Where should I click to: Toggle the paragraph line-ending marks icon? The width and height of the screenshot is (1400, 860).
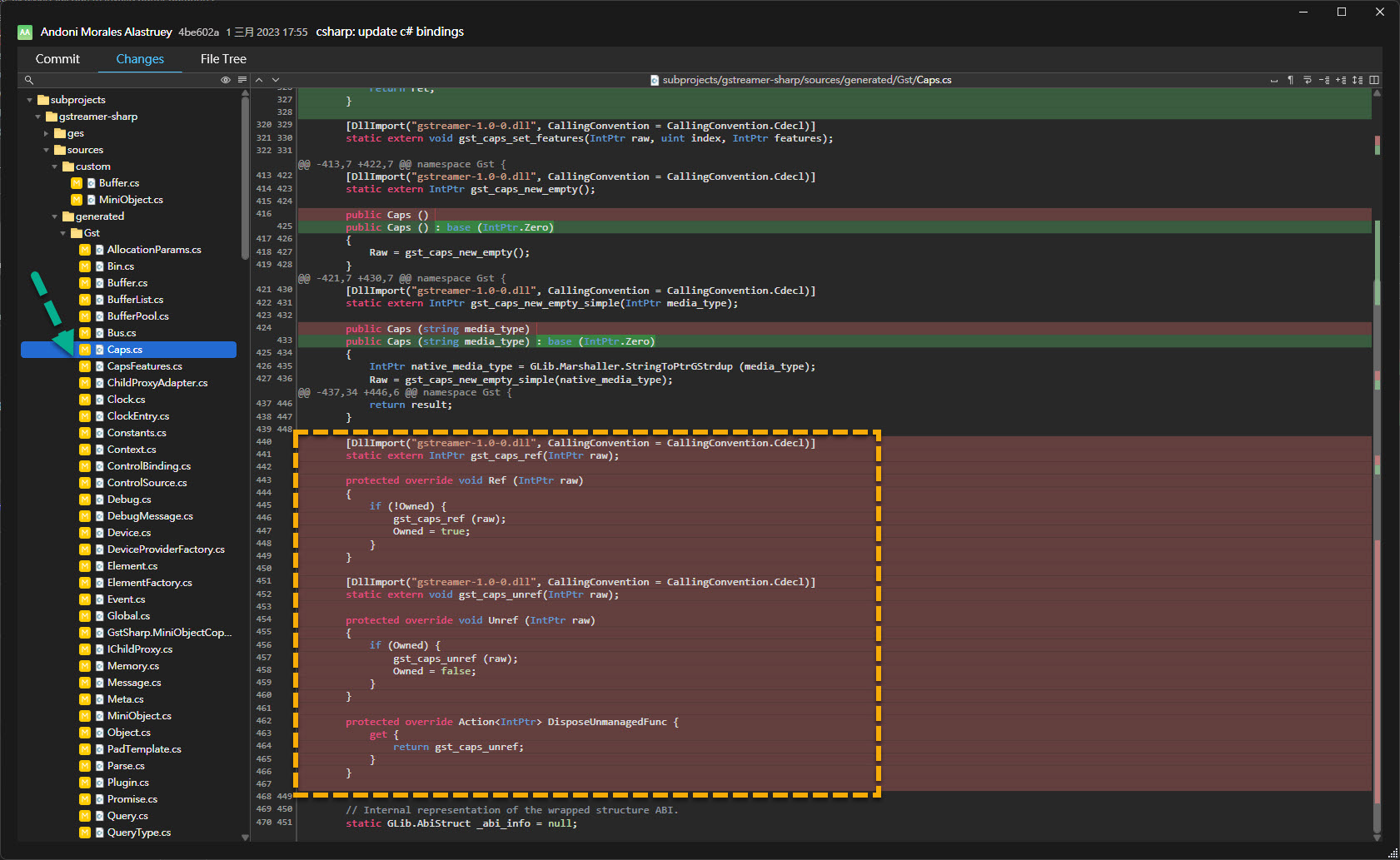(x=1290, y=80)
